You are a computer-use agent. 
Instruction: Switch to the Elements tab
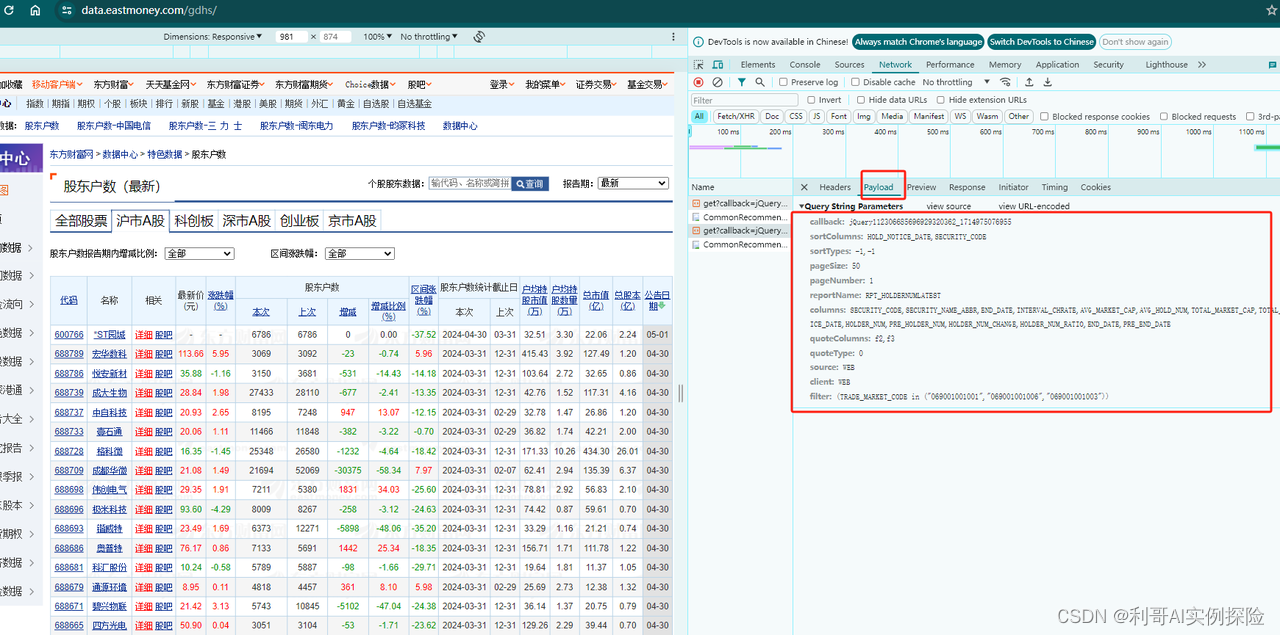(758, 64)
